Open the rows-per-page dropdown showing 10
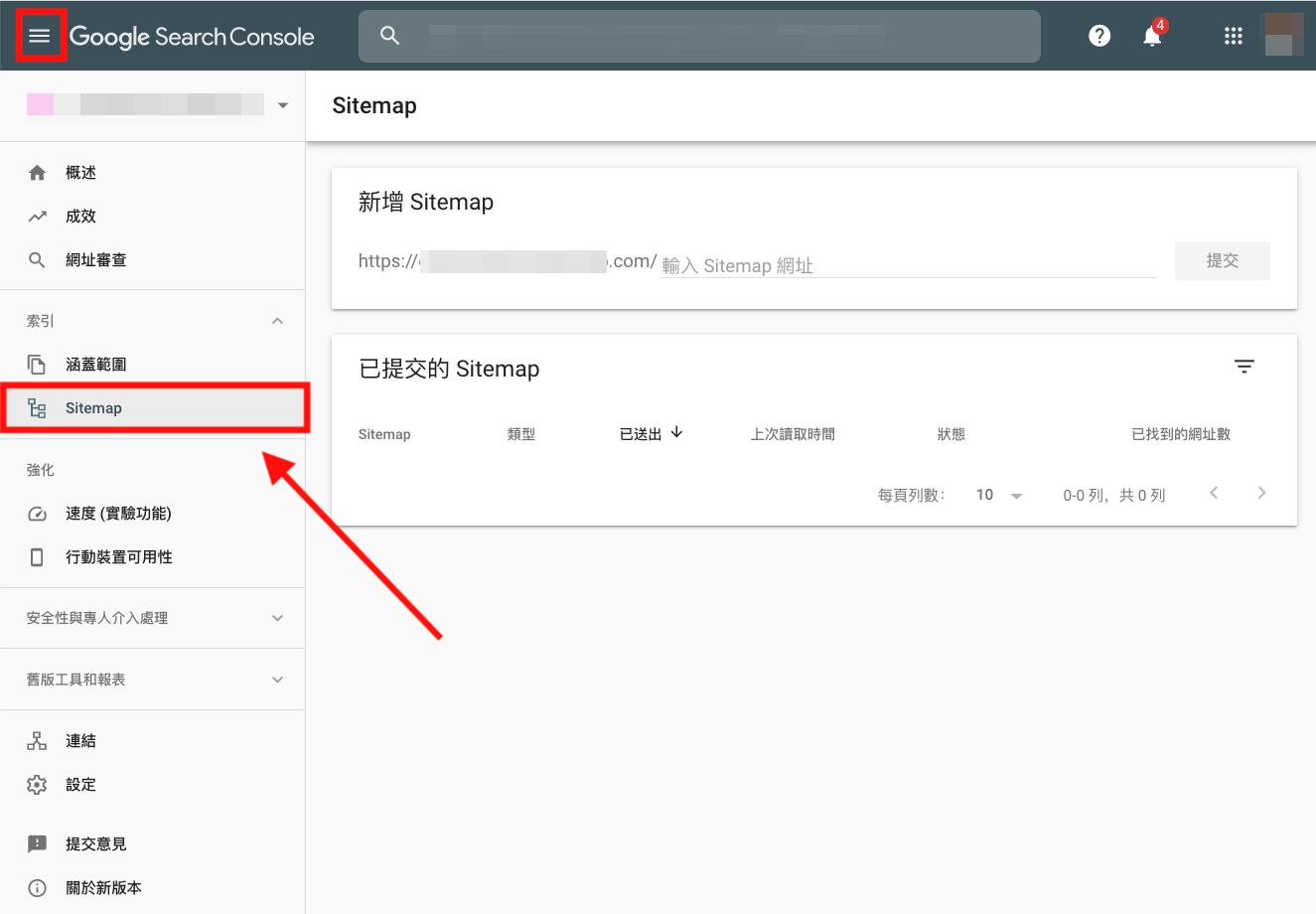 pyautogui.click(x=999, y=495)
